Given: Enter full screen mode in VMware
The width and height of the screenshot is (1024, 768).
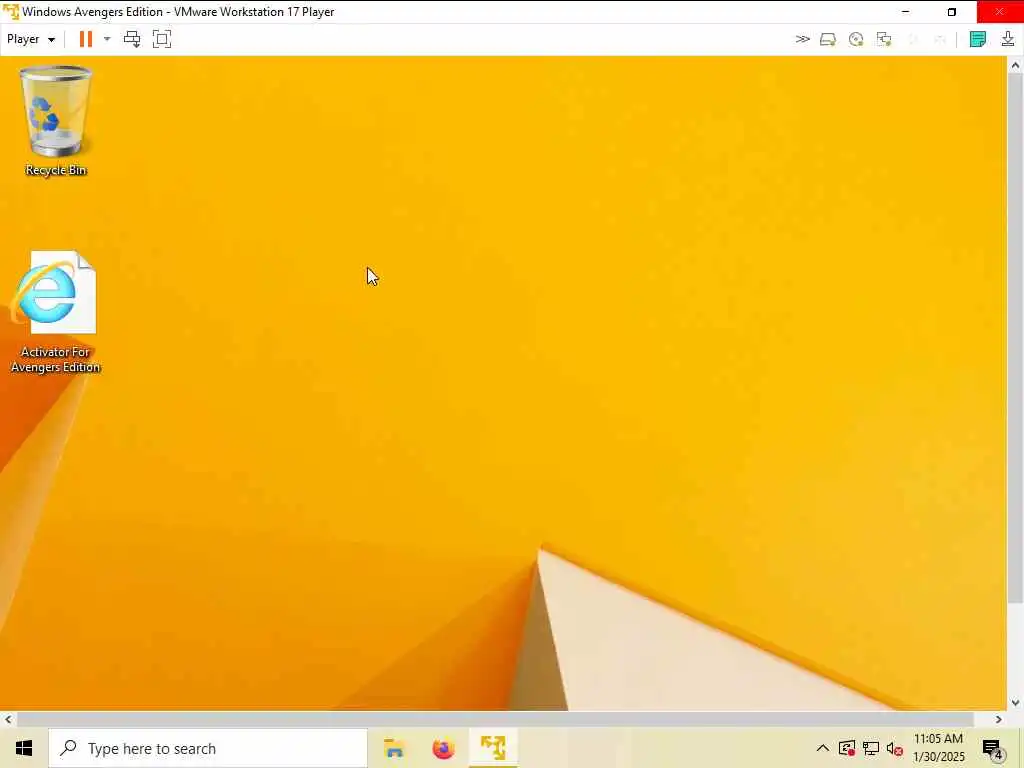Looking at the screenshot, I should pyautogui.click(x=162, y=39).
